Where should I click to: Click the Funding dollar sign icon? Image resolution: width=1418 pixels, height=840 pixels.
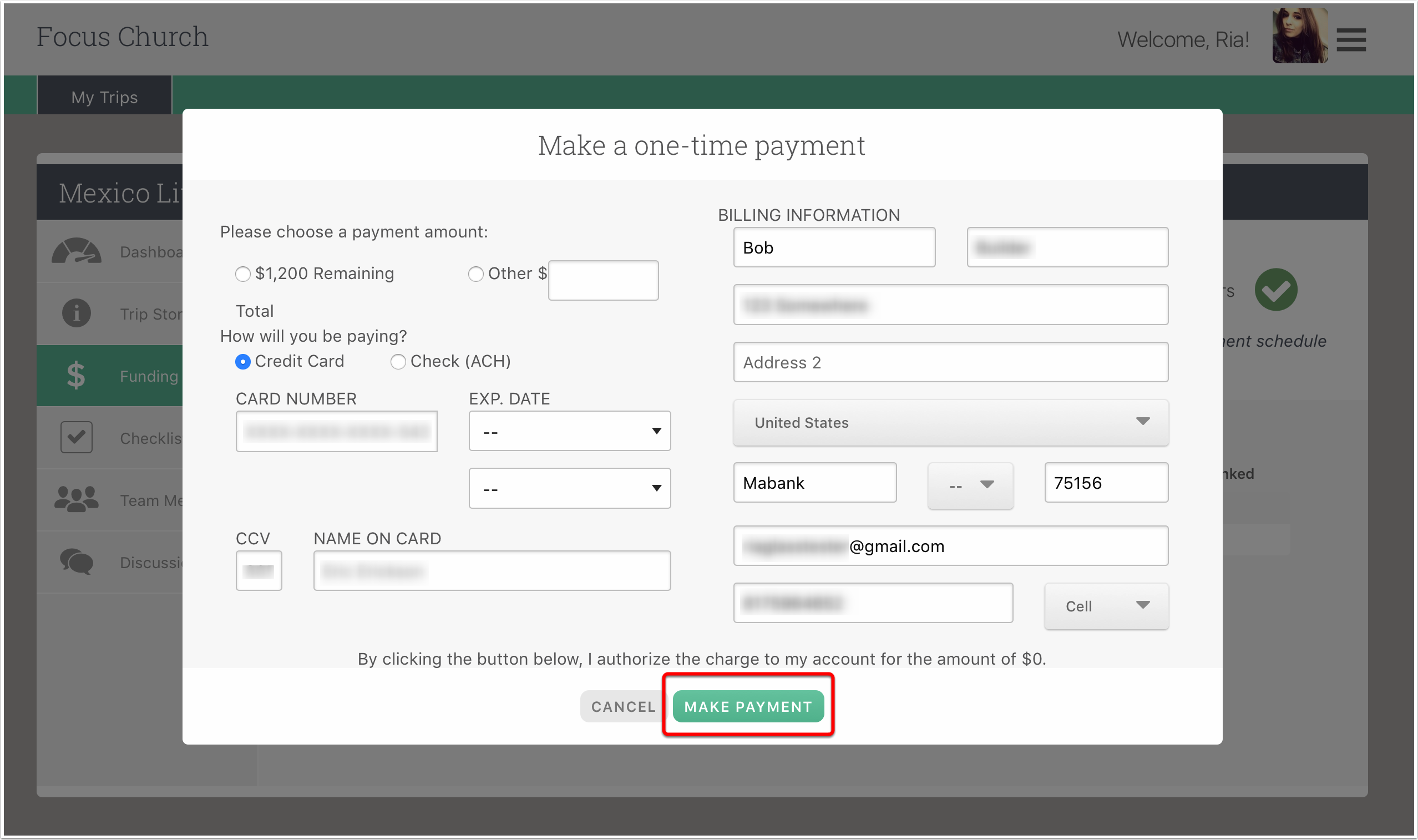point(76,376)
